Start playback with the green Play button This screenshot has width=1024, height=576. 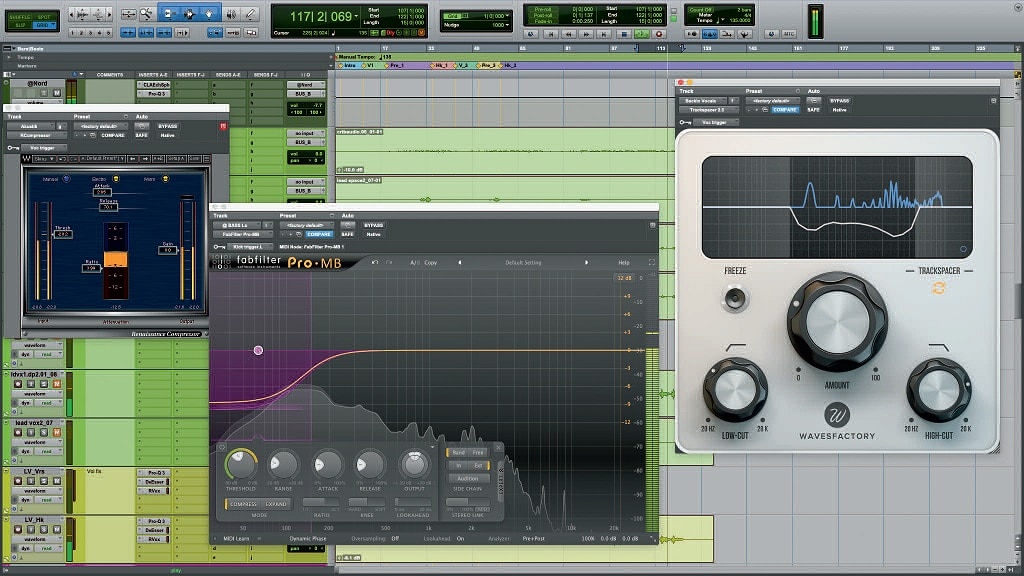641,34
